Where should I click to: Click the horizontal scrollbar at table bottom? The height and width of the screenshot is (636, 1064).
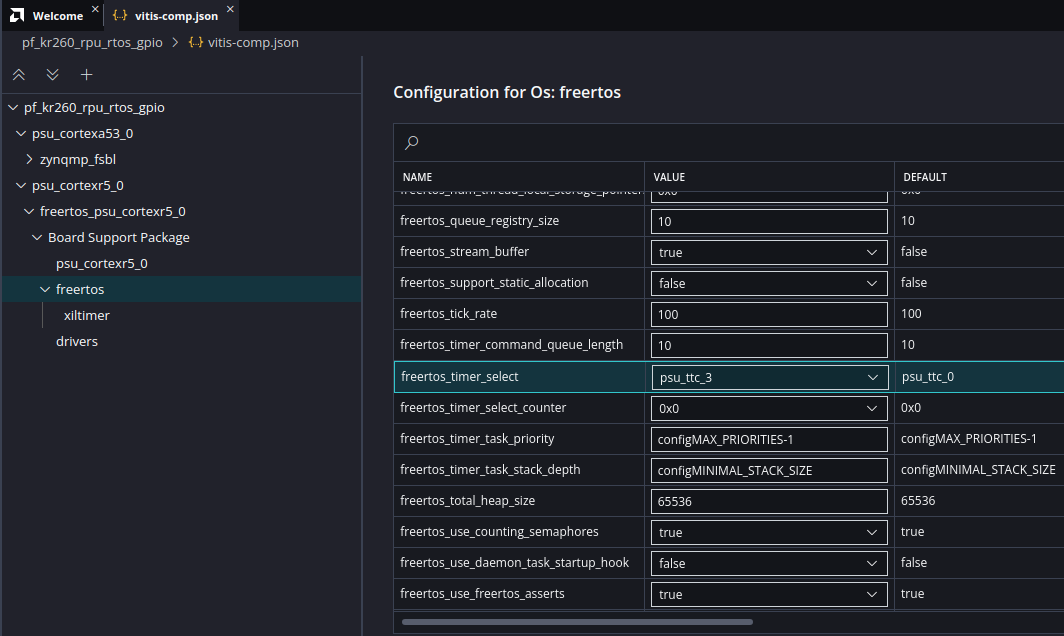click(577, 622)
